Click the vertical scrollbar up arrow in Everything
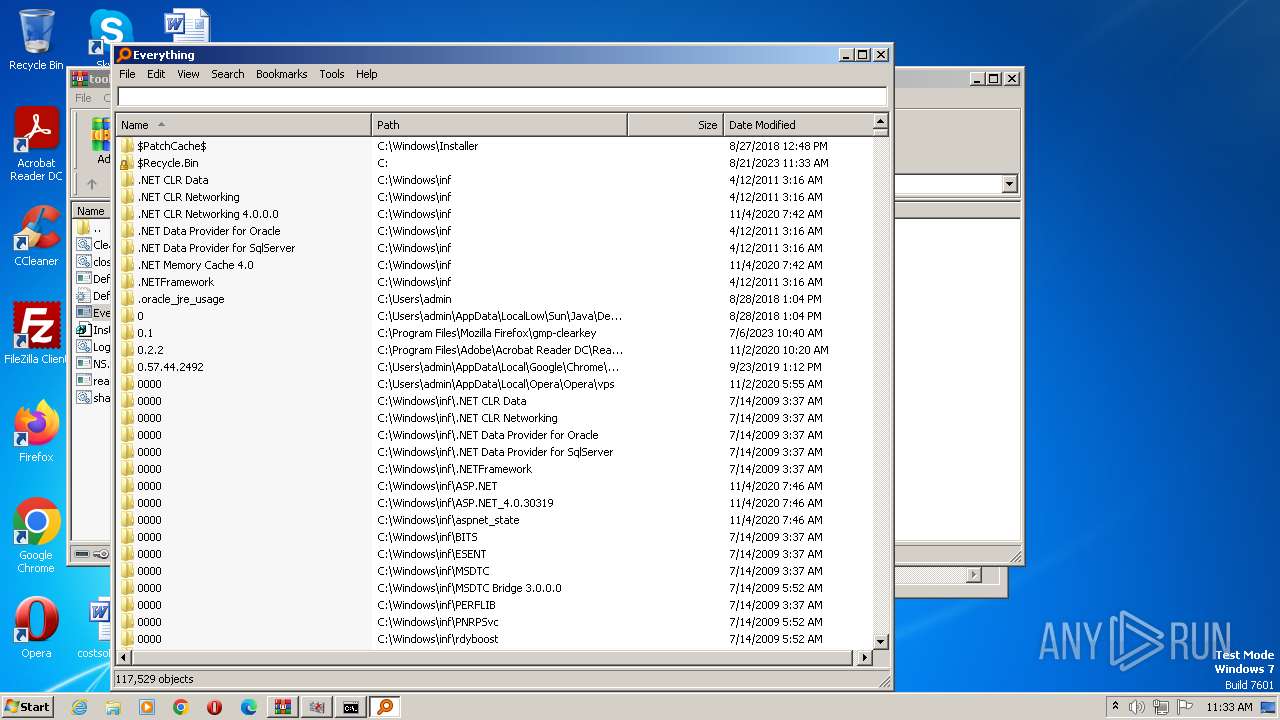 click(x=880, y=122)
